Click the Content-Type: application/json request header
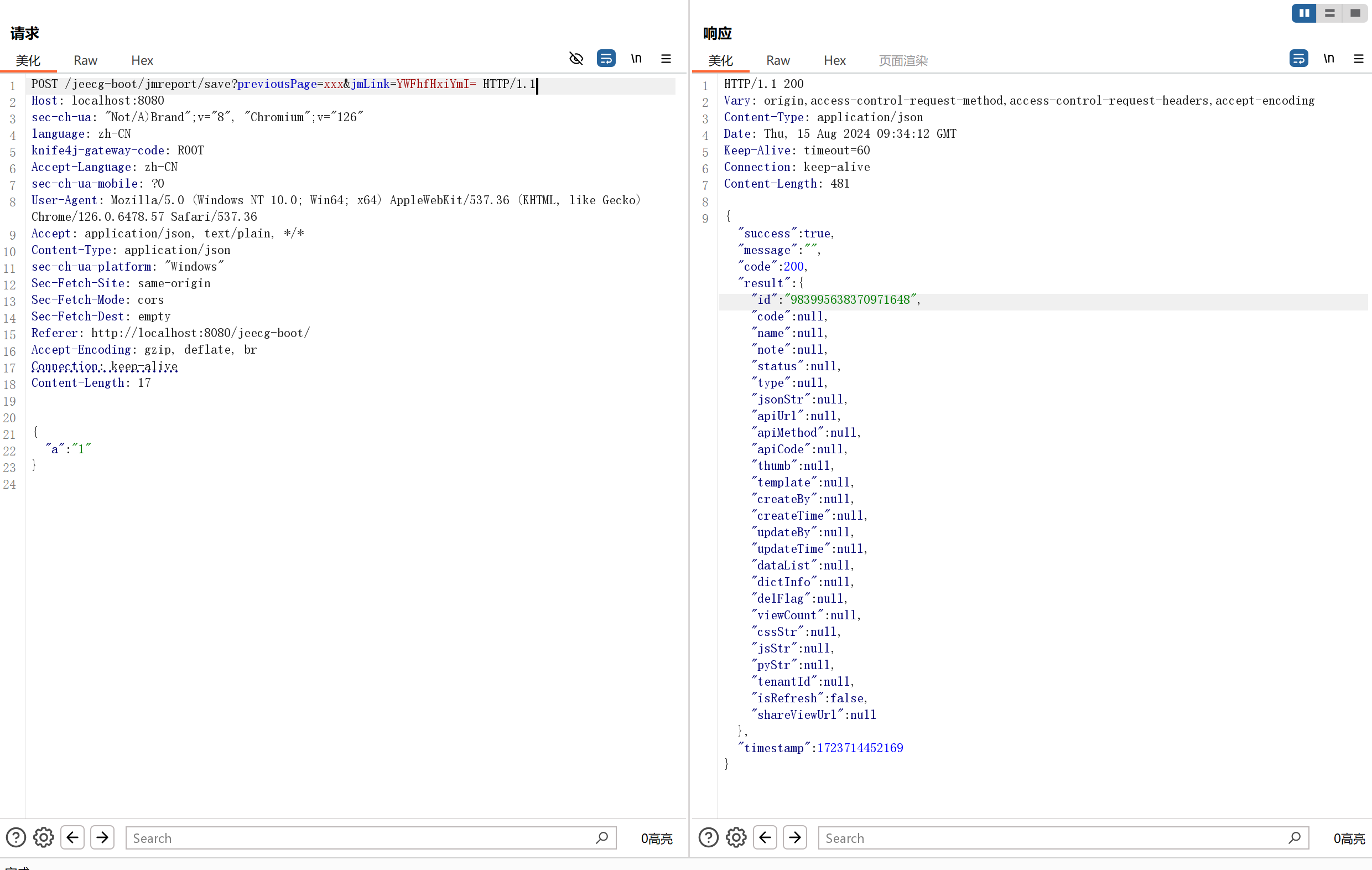The height and width of the screenshot is (870, 1372). click(x=131, y=250)
